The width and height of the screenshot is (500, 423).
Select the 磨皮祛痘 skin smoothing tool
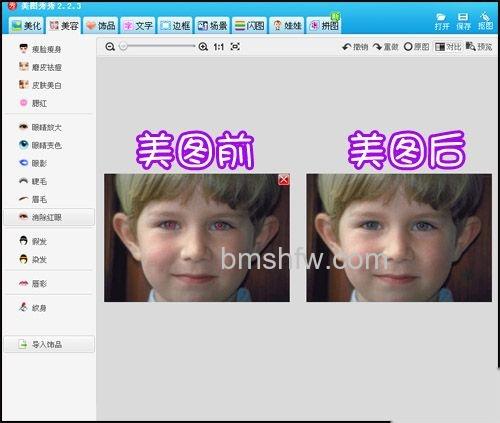(x=40, y=67)
